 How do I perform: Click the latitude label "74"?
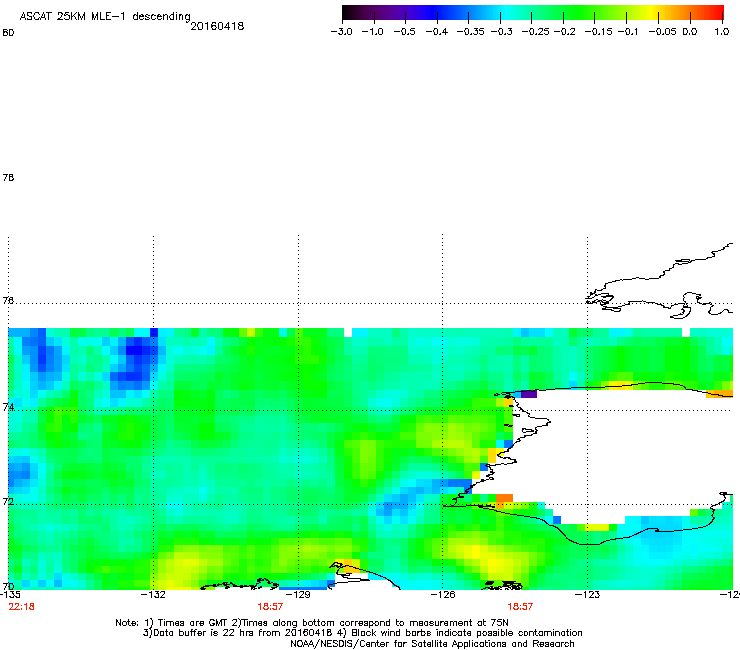tap(8, 407)
